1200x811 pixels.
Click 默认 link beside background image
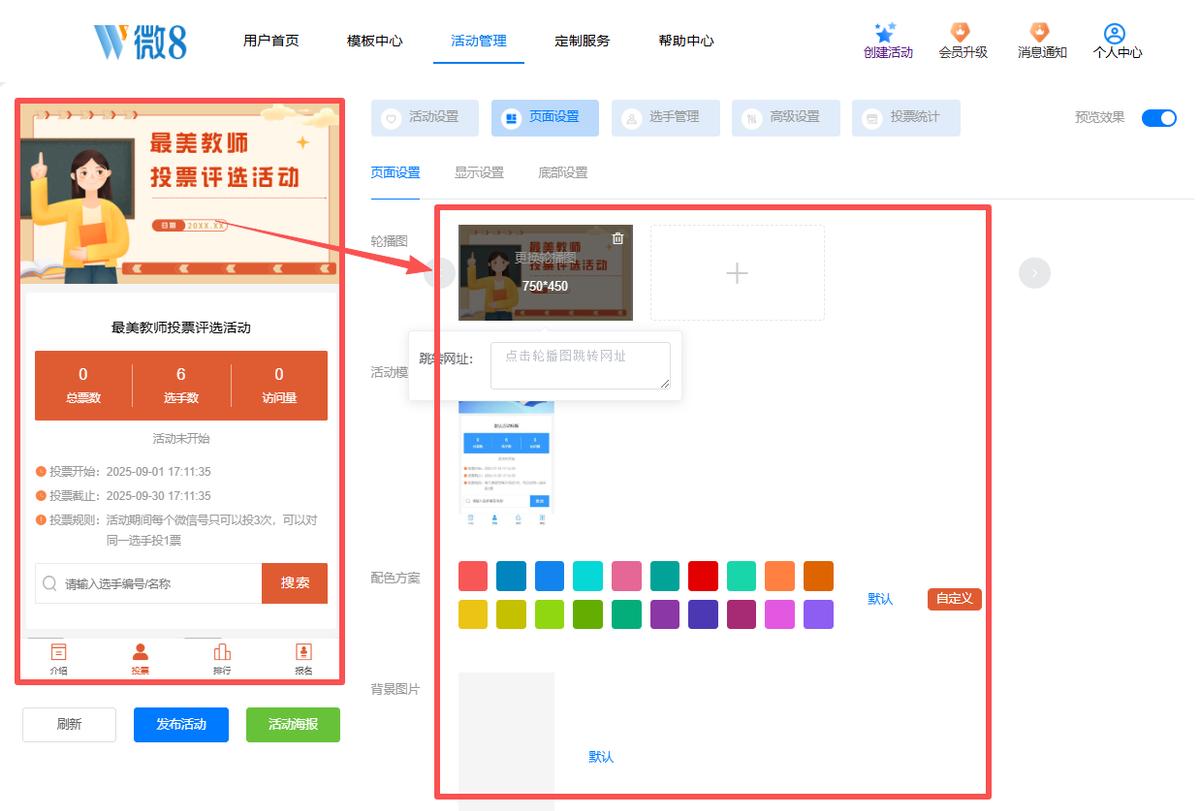coord(601,757)
